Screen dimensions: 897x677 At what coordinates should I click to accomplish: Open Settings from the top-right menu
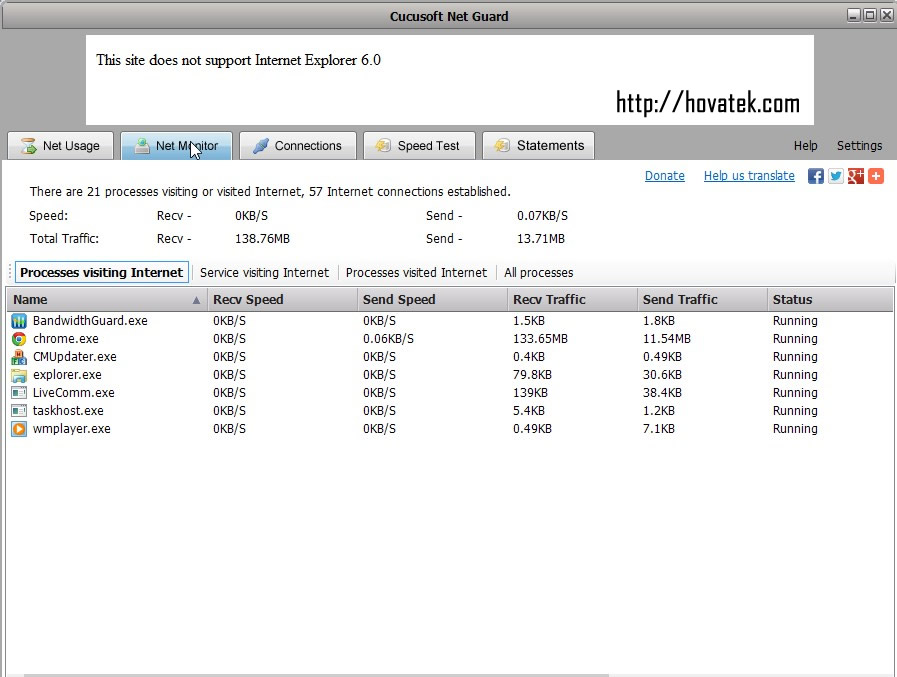(x=859, y=145)
